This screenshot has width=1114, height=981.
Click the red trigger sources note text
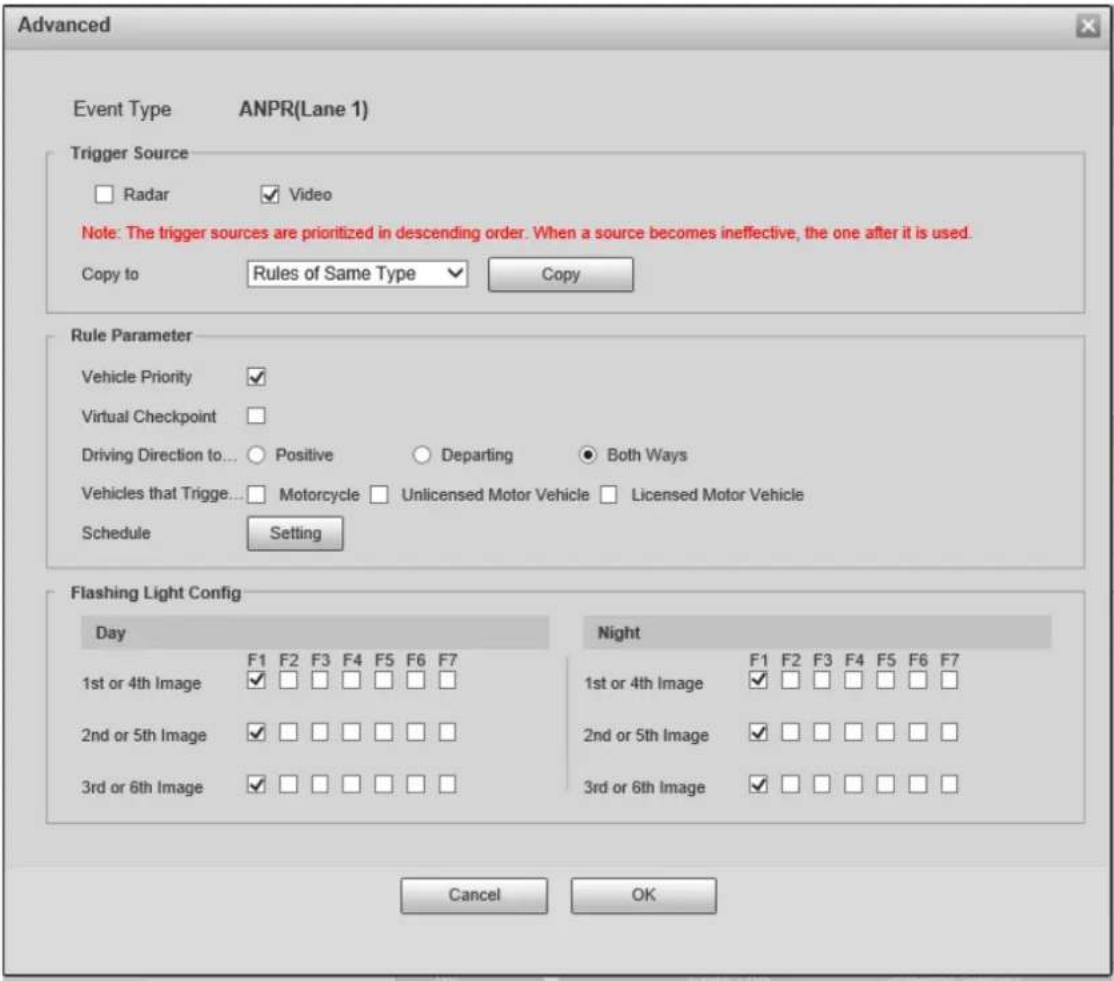pos(526,233)
